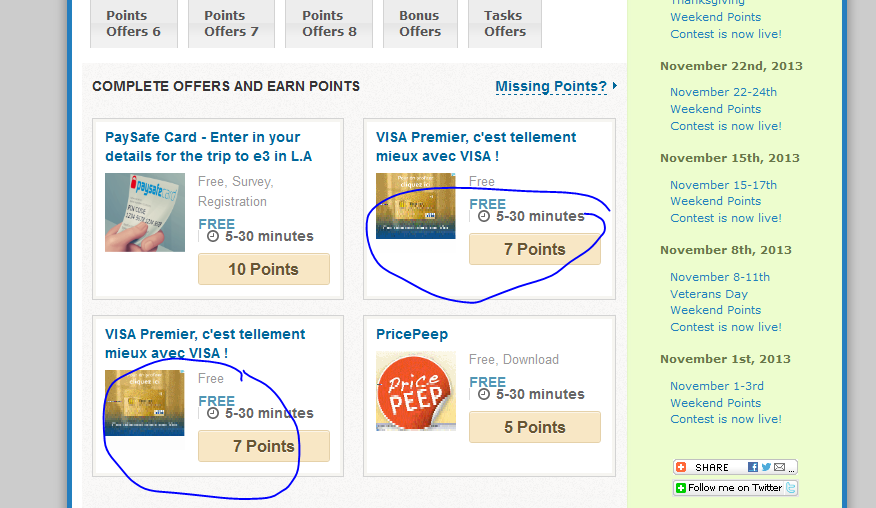Expand the Missing Points? link arrow
The width and height of the screenshot is (876, 508).
pyautogui.click(x=615, y=86)
